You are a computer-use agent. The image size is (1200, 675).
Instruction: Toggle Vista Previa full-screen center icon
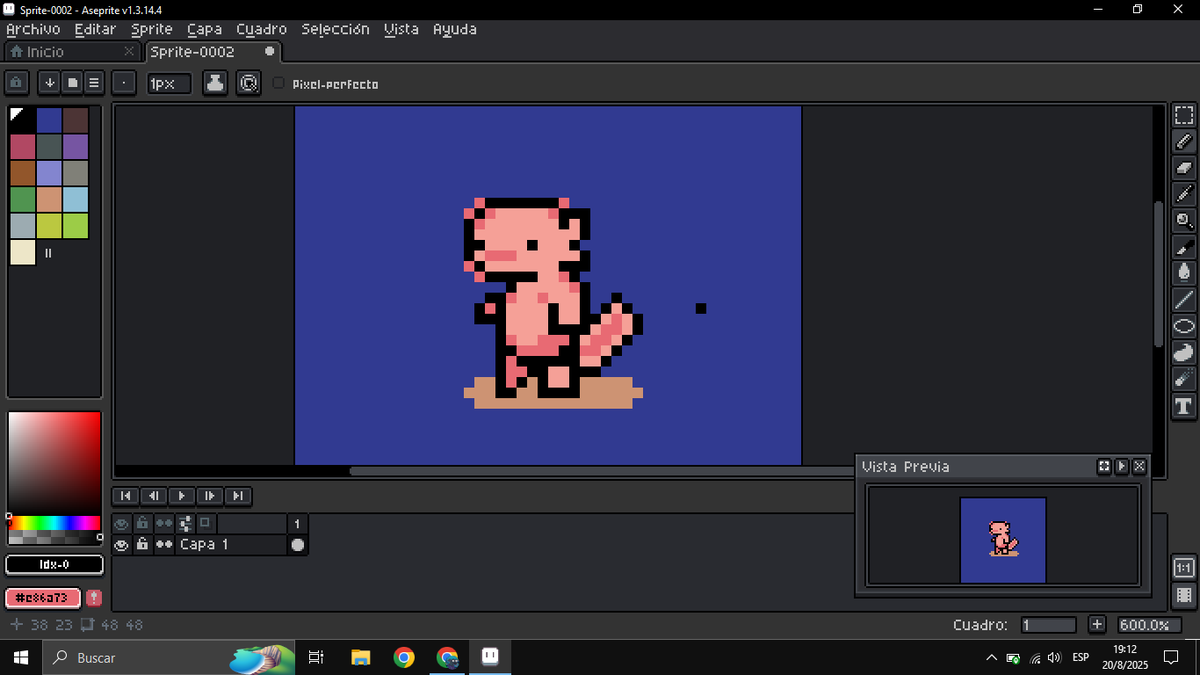(1104, 466)
